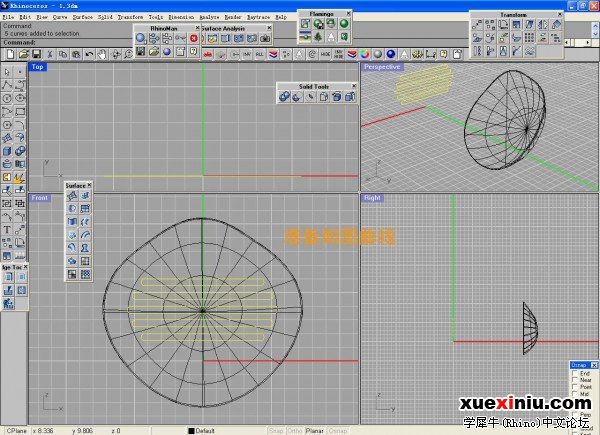Close the Solid Tools floating toolbar
600x435 pixels.
[354, 86]
